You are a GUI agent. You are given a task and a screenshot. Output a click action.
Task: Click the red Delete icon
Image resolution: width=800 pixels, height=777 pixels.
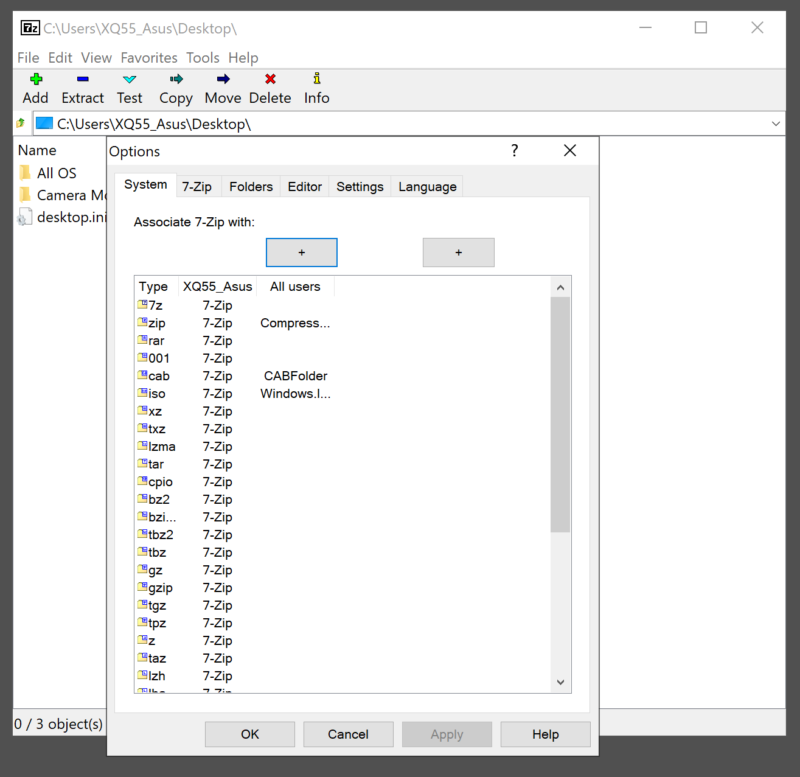click(x=270, y=80)
